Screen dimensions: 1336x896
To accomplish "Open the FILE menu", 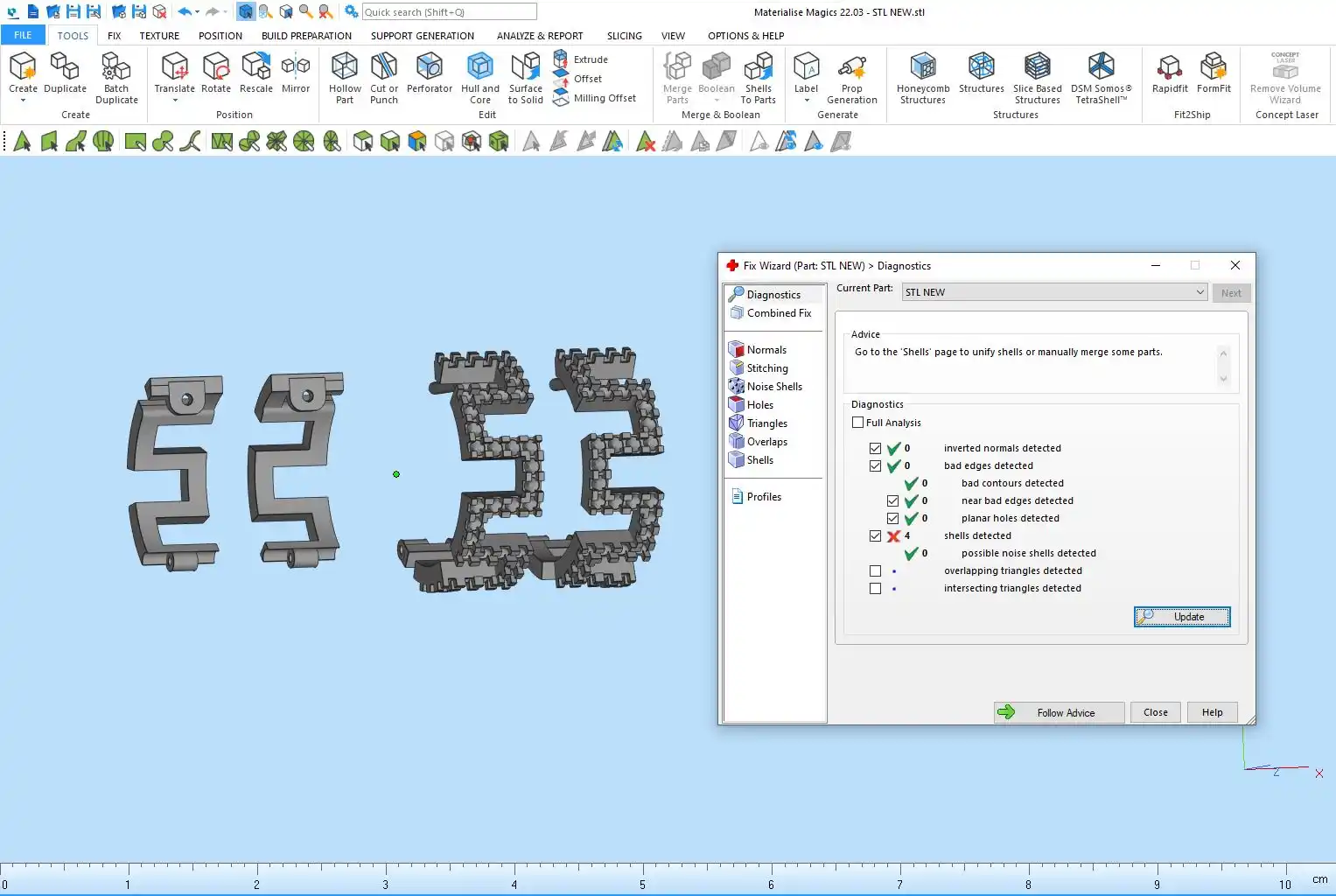I will click(x=23, y=36).
